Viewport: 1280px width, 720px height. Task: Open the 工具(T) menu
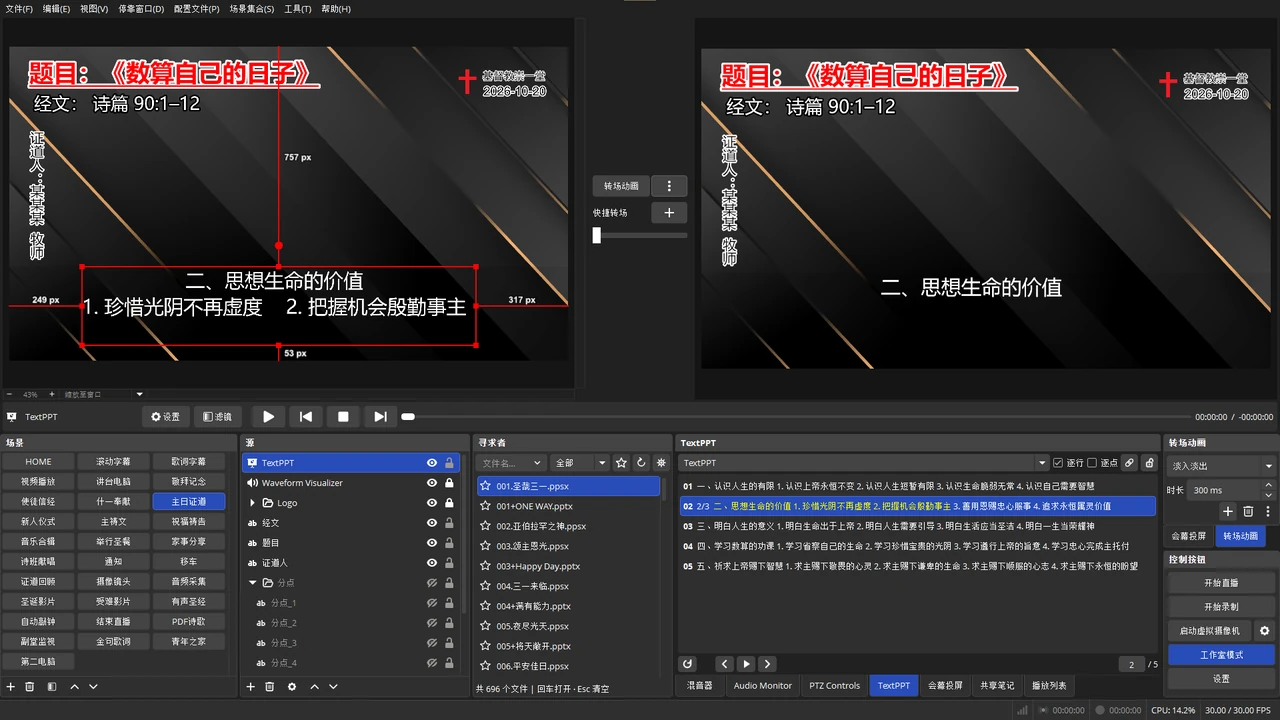tap(298, 9)
